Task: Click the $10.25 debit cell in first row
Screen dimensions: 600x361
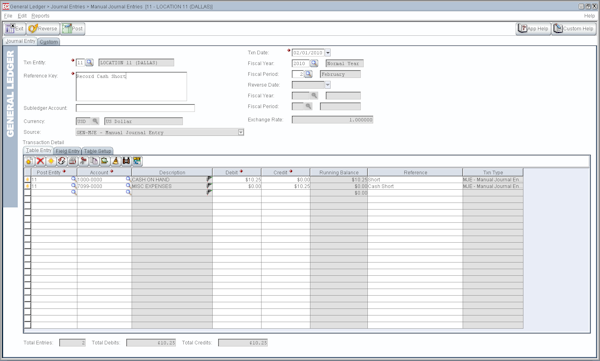Action: (x=237, y=179)
